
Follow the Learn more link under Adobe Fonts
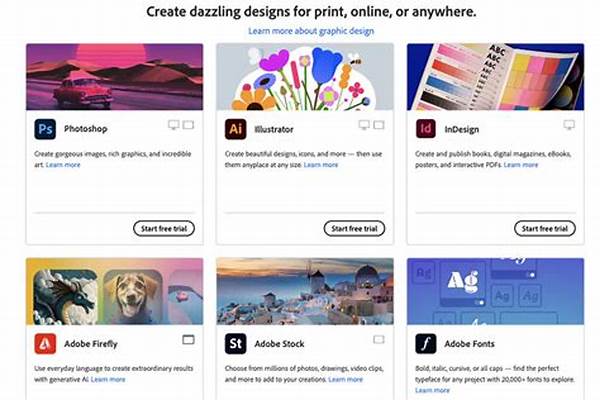pos(432,390)
